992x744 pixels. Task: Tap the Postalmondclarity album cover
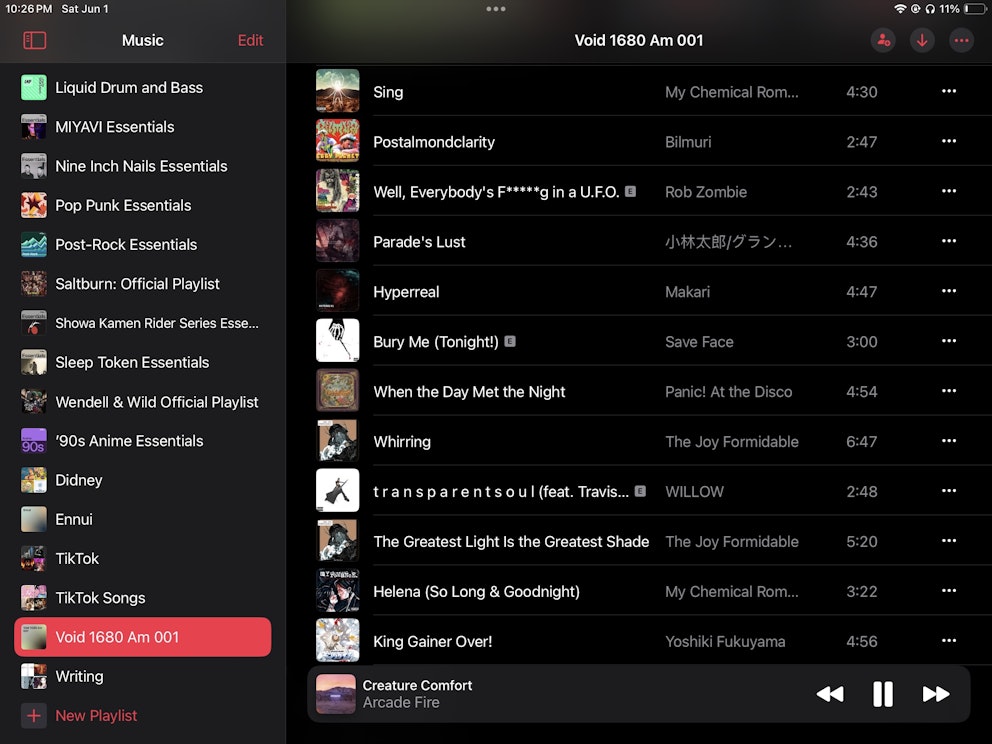pos(337,141)
